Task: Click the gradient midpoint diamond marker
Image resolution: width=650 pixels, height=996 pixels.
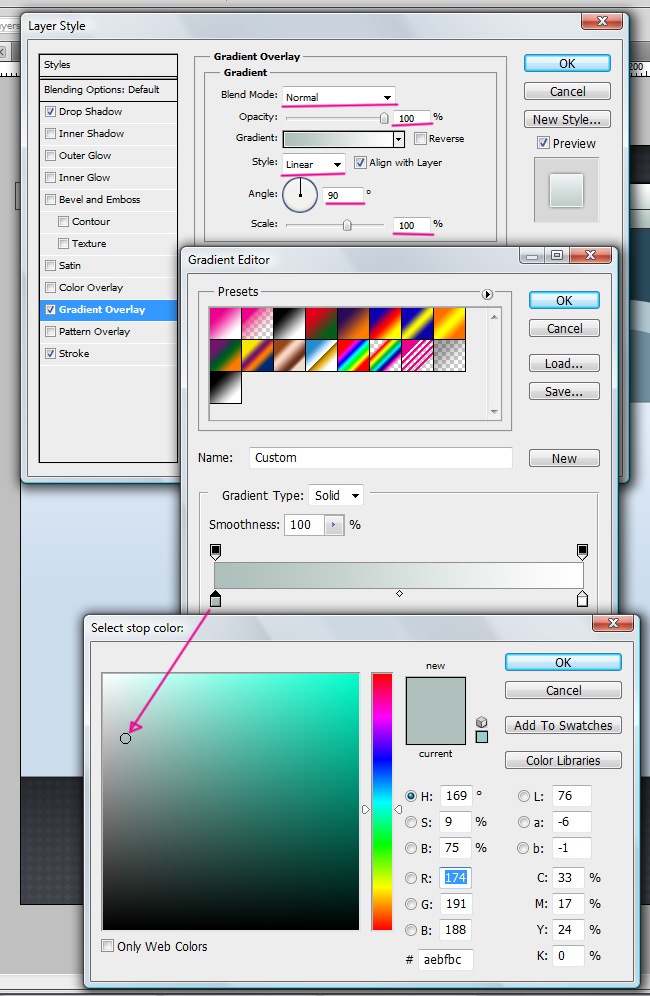Action: [x=399, y=594]
